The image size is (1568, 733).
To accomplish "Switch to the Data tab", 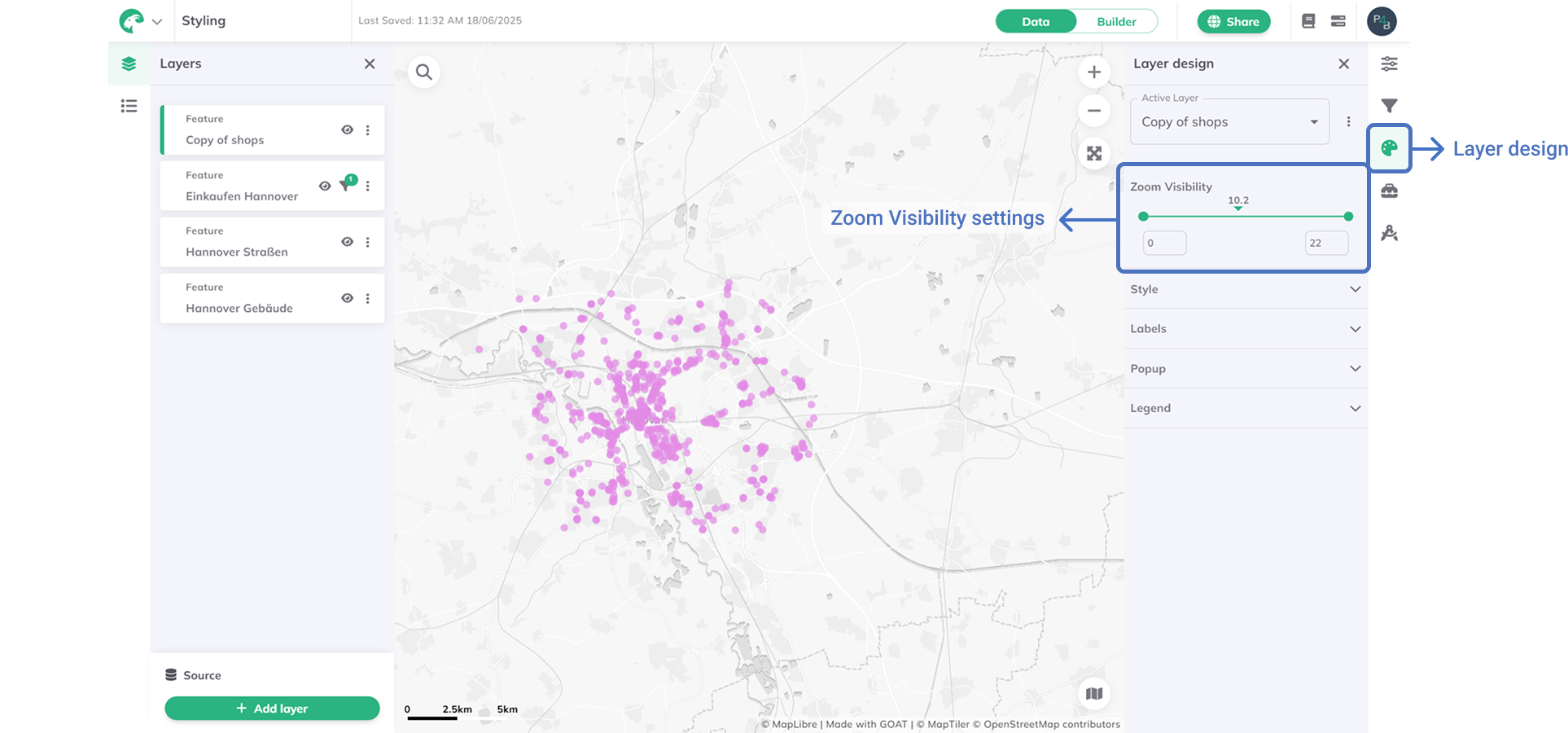I will pos(1036,22).
